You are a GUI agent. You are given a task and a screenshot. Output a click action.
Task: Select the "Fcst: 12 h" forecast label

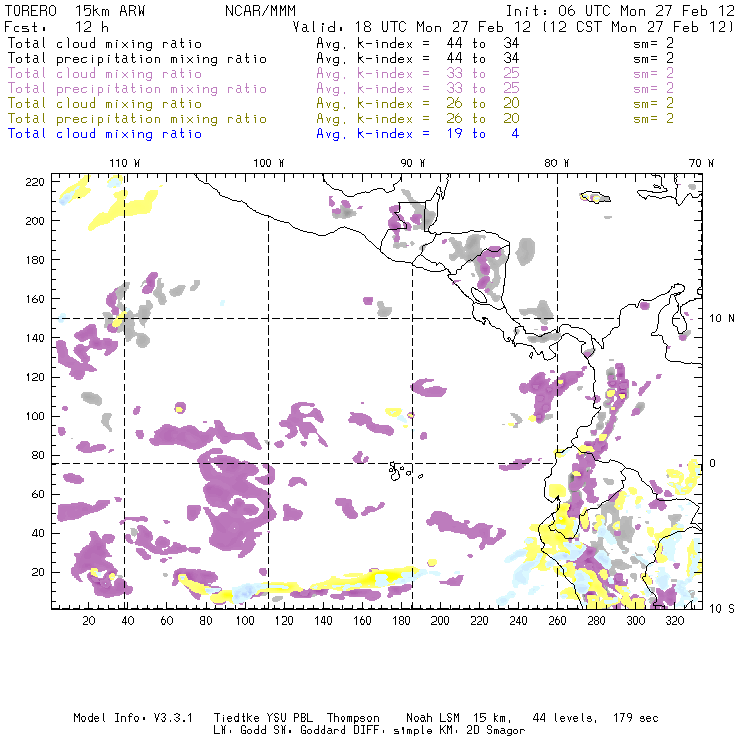[x=57, y=27]
